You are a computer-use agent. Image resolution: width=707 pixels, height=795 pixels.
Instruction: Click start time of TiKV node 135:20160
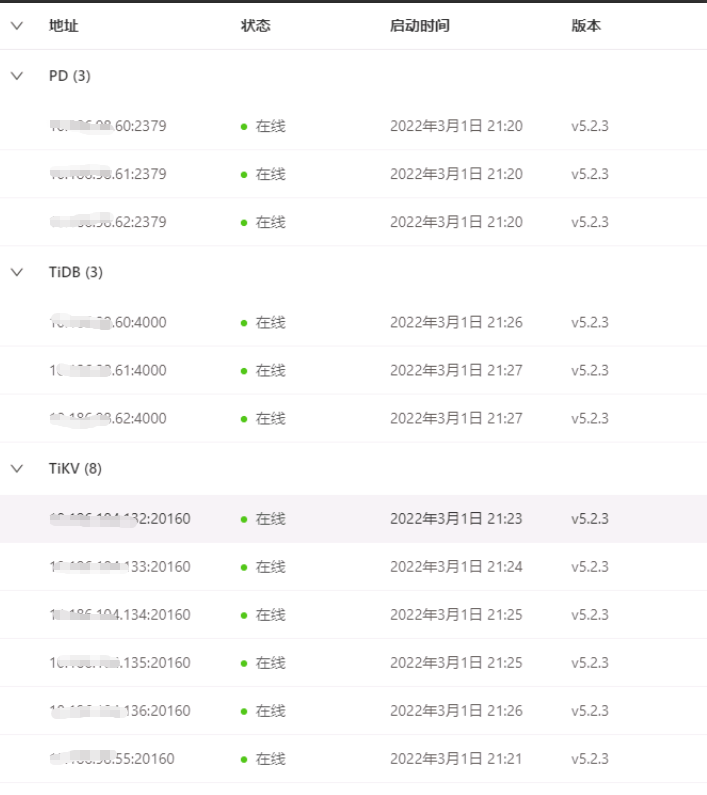click(456, 662)
